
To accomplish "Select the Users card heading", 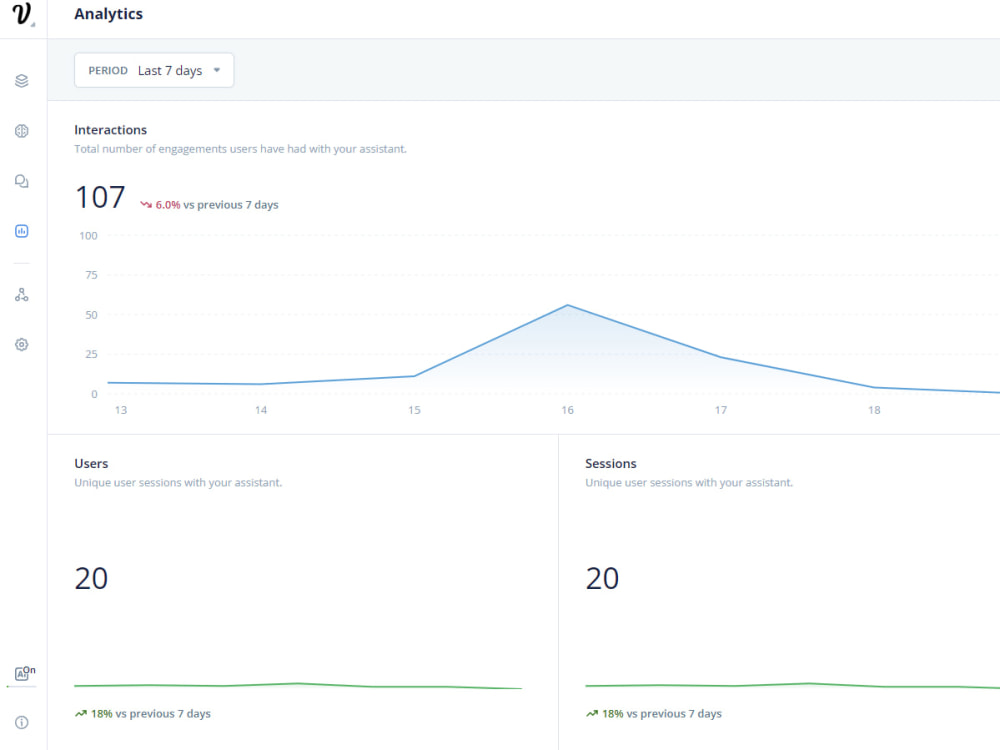I will pyautogui.click(x=91, y=463).
